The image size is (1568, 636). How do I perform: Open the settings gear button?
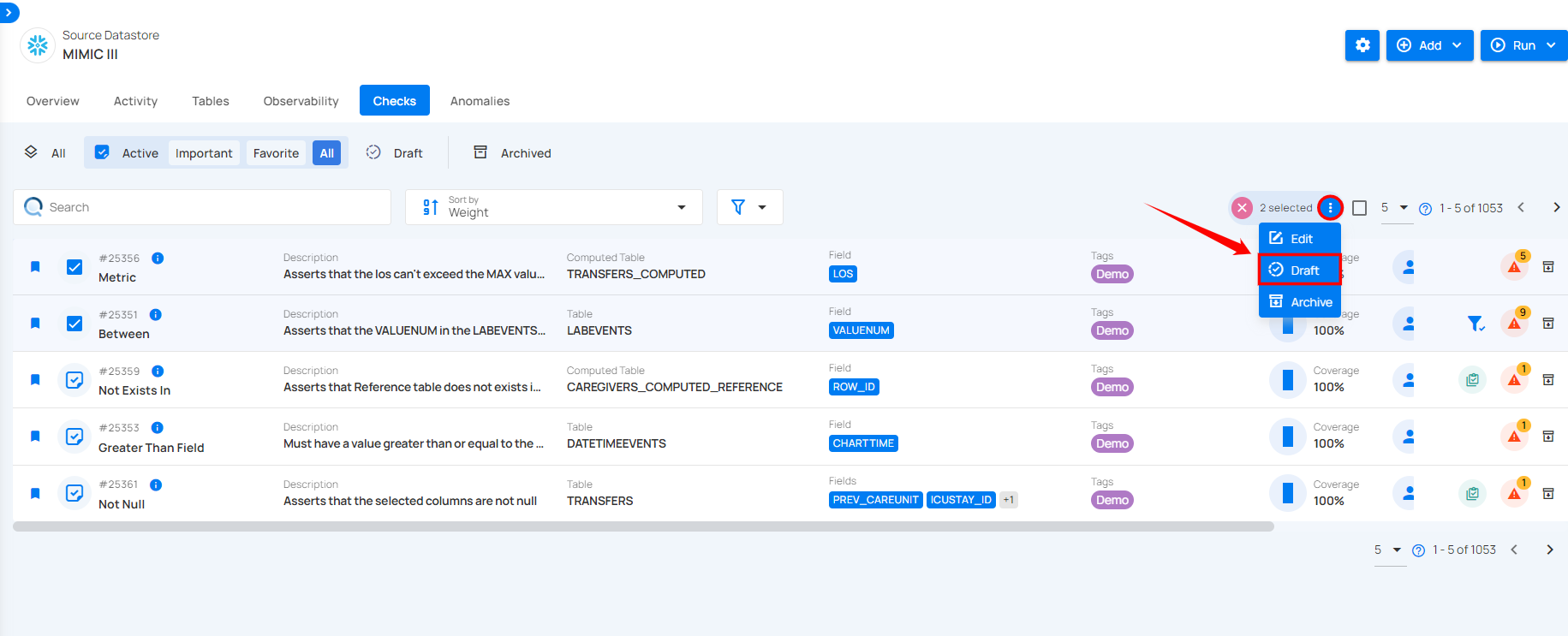pos(1362,45)
